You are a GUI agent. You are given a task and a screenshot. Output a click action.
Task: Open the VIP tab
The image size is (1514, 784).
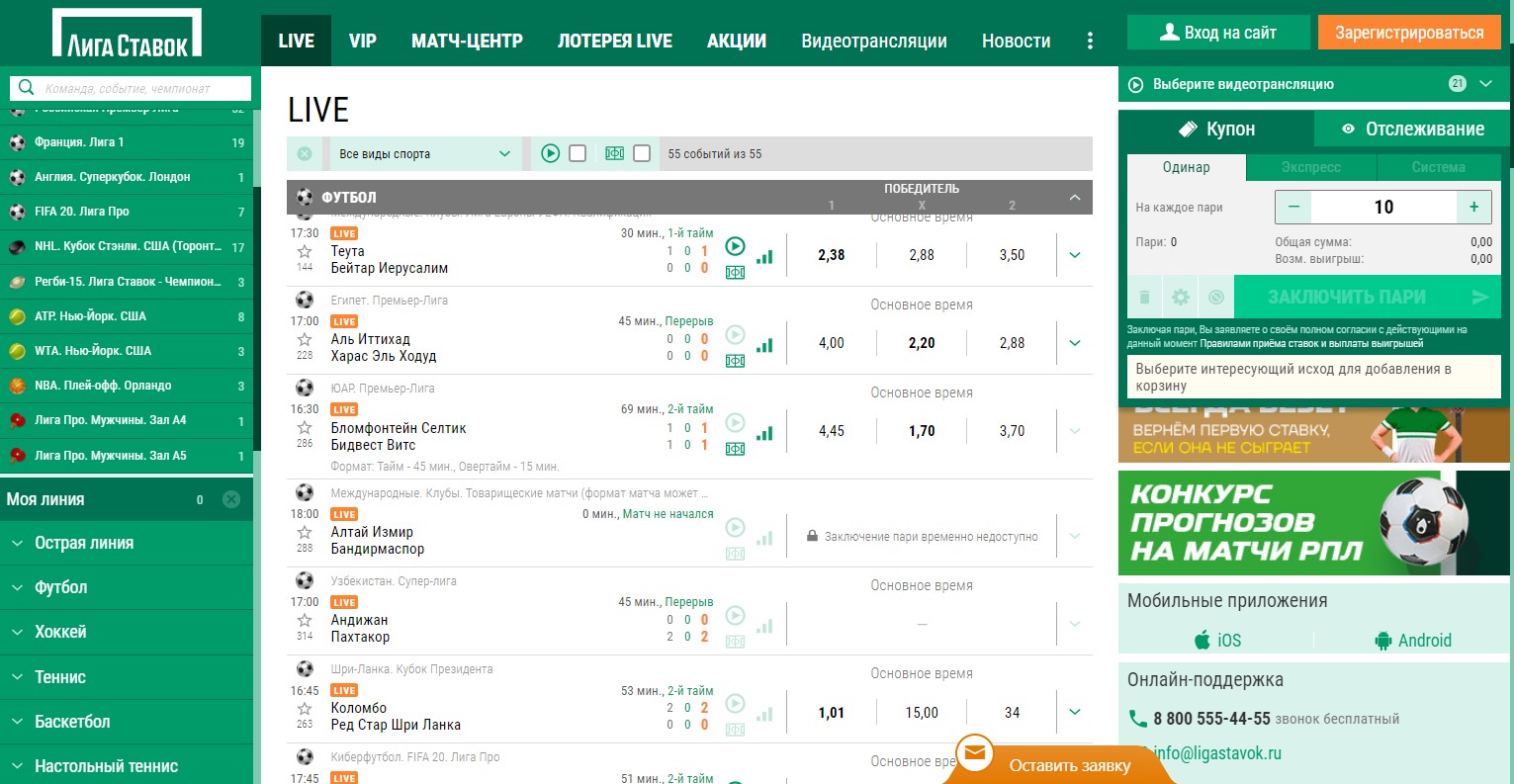point(363,41)
